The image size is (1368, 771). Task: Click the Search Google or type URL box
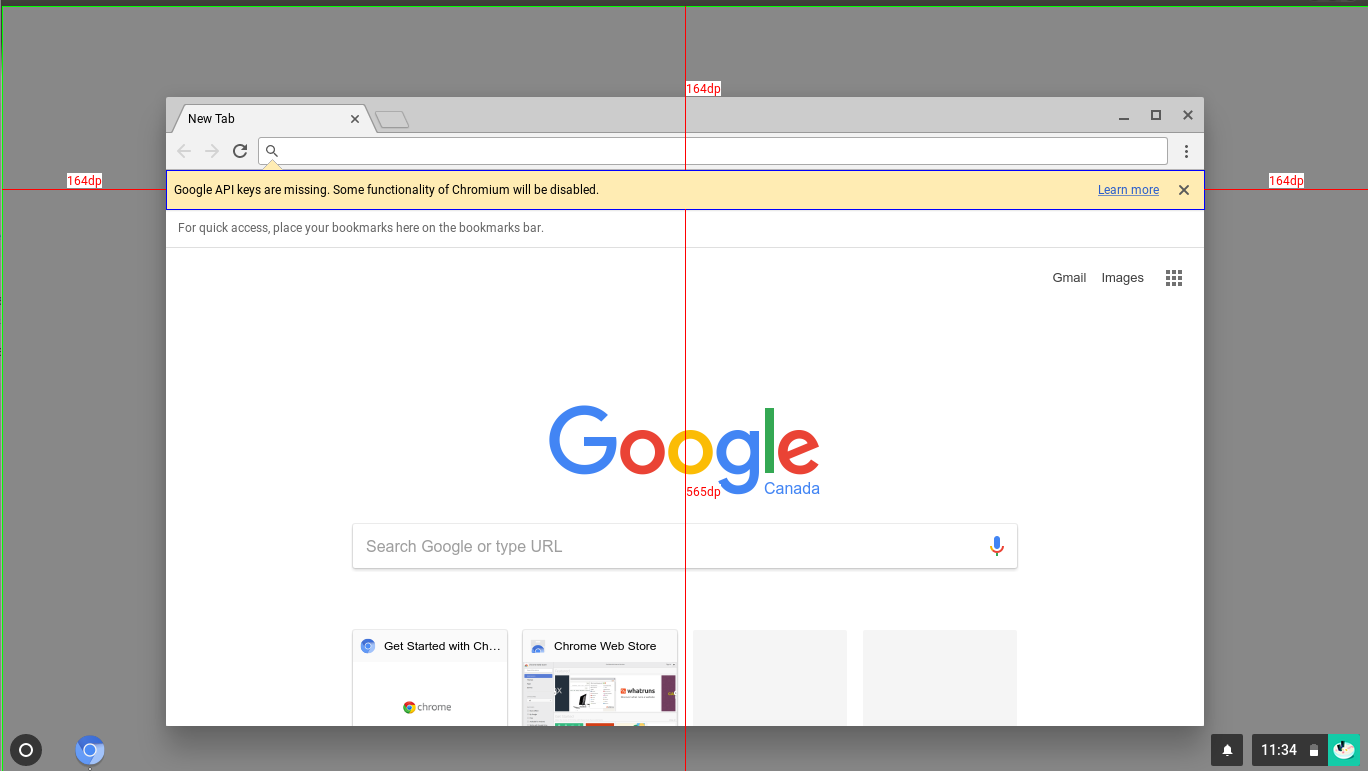click(685, 546)
